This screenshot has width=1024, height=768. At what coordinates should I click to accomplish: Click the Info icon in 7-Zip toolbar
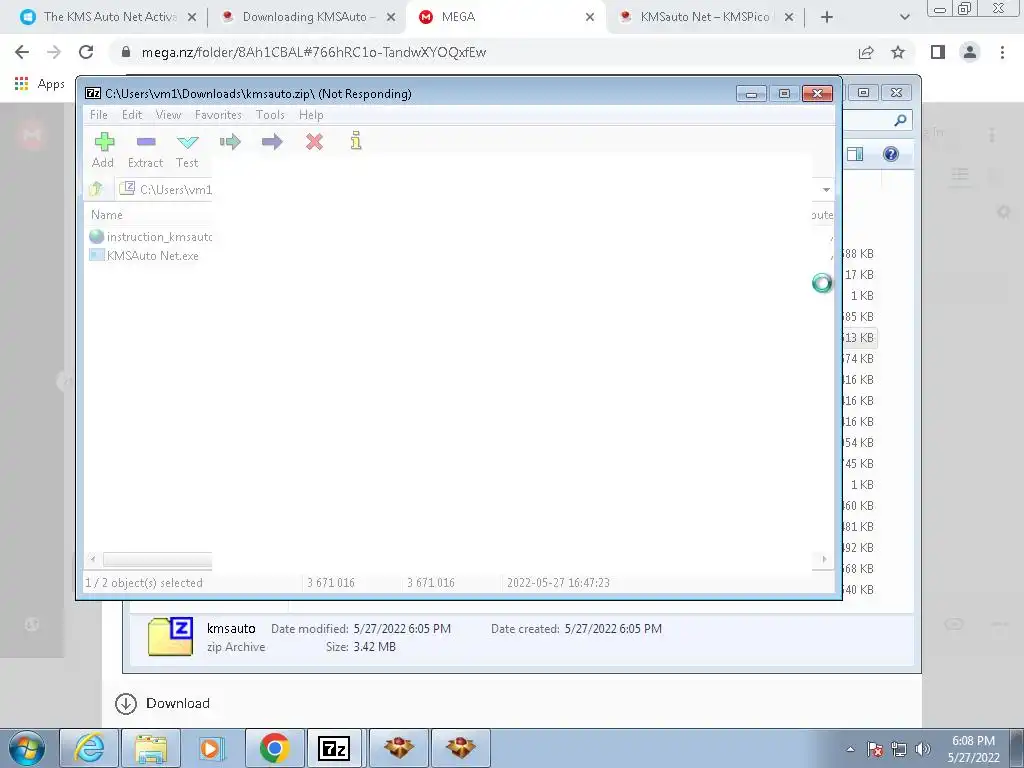click(x=356, y=141)
